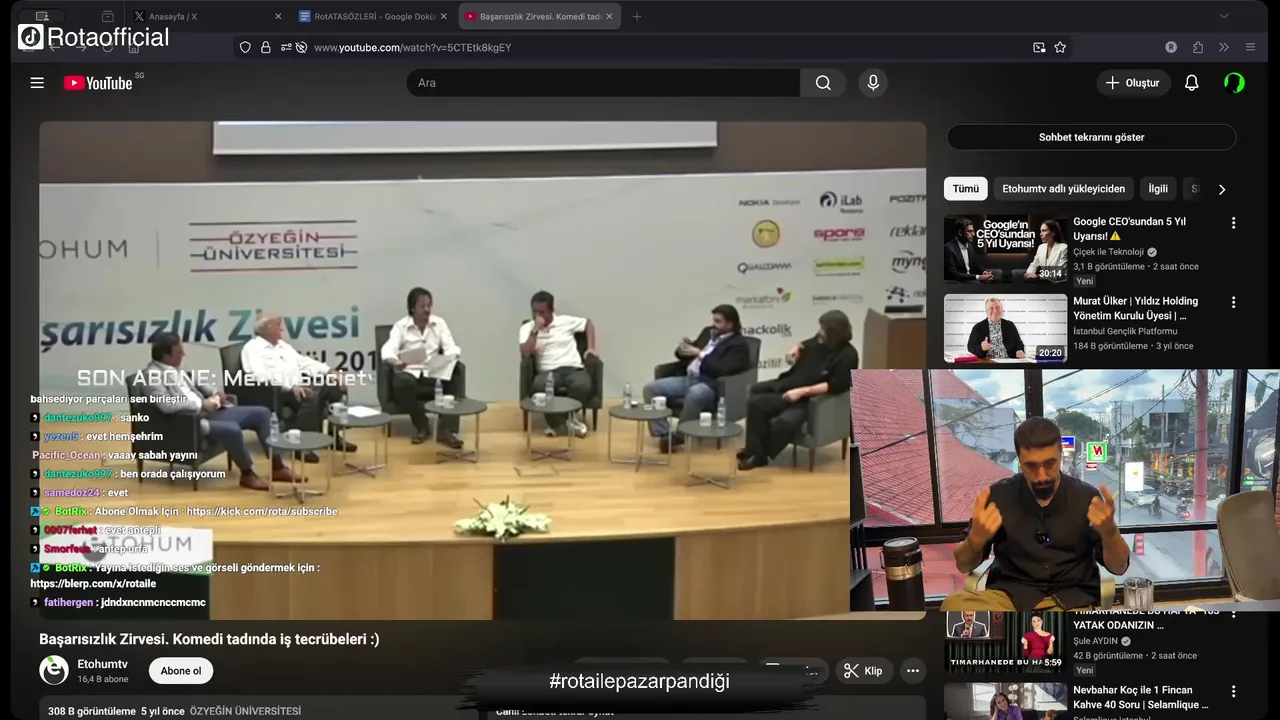Open the notifications bell

point(1191,83)
